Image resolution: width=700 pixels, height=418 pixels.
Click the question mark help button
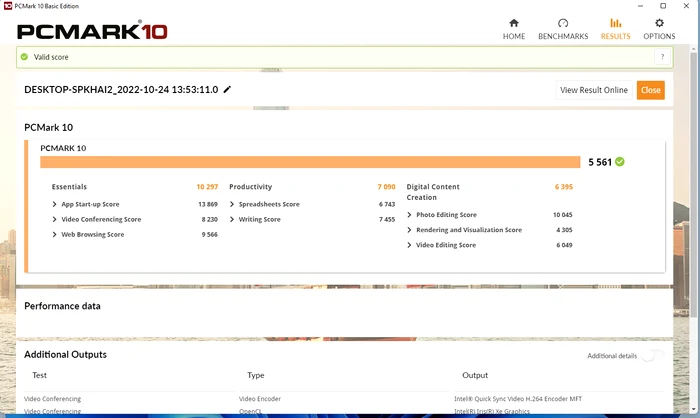[x=662, y=57]
